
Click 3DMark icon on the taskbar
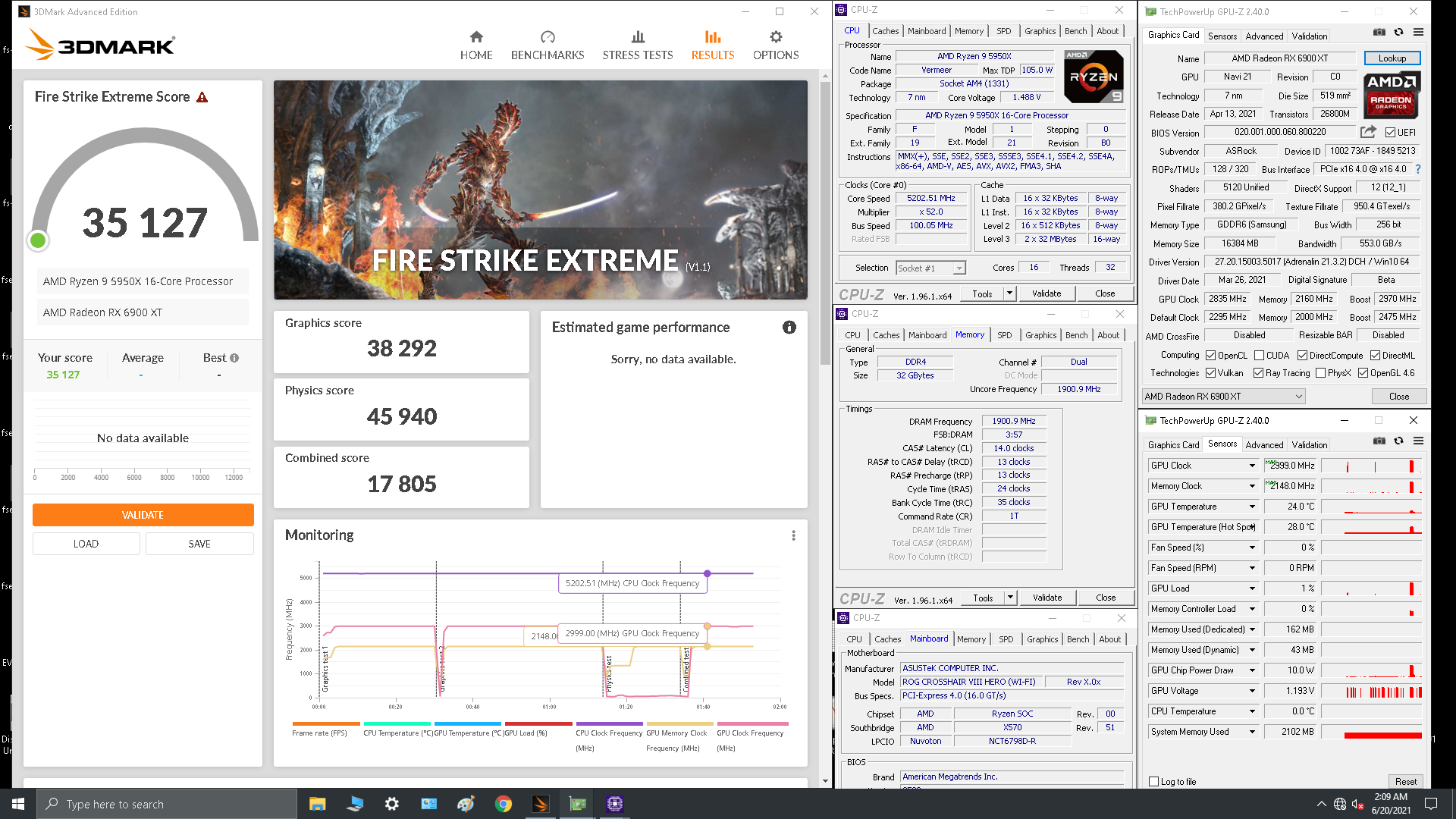coord(541,804)
